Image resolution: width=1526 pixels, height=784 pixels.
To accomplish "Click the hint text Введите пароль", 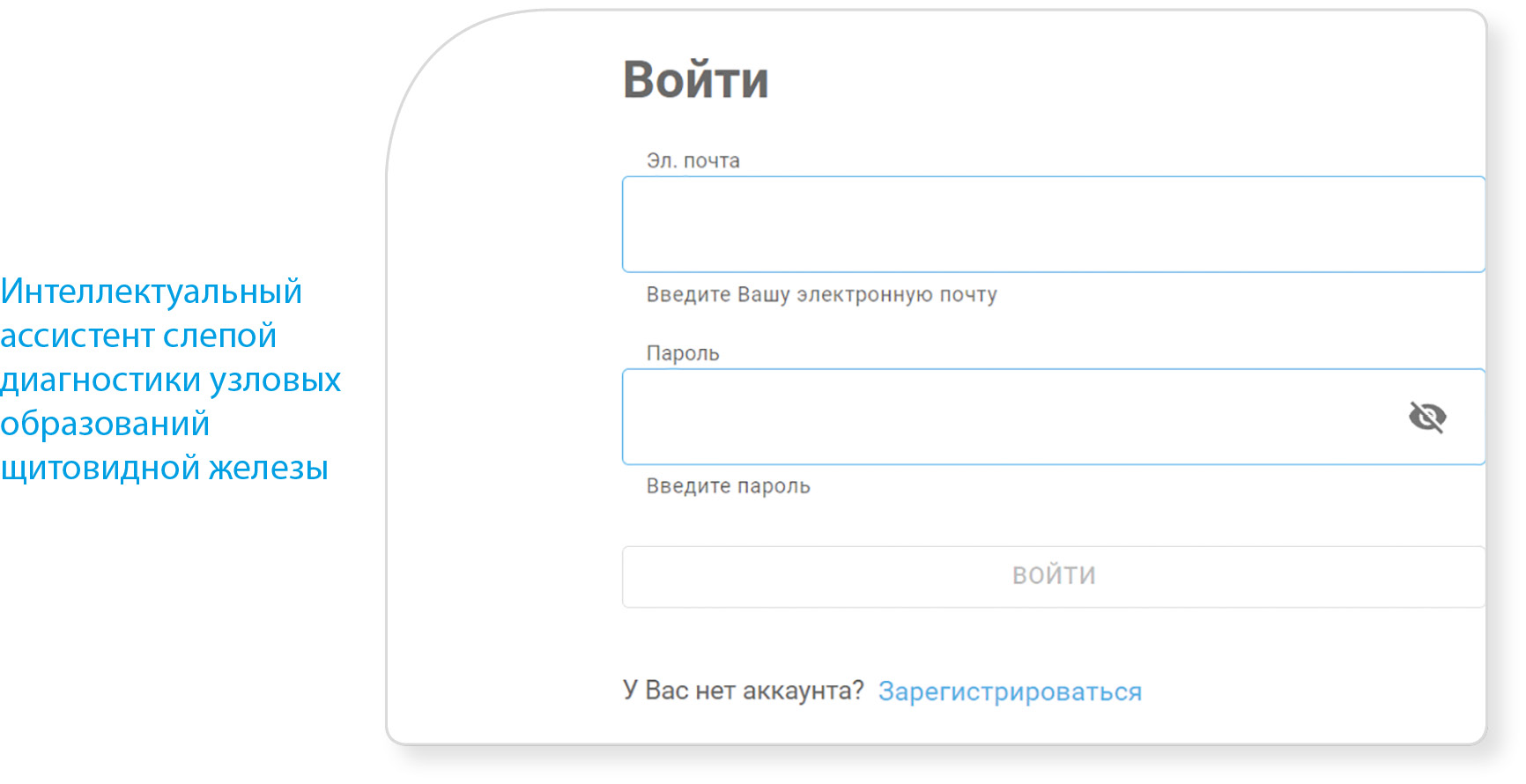I will [728, 486].
